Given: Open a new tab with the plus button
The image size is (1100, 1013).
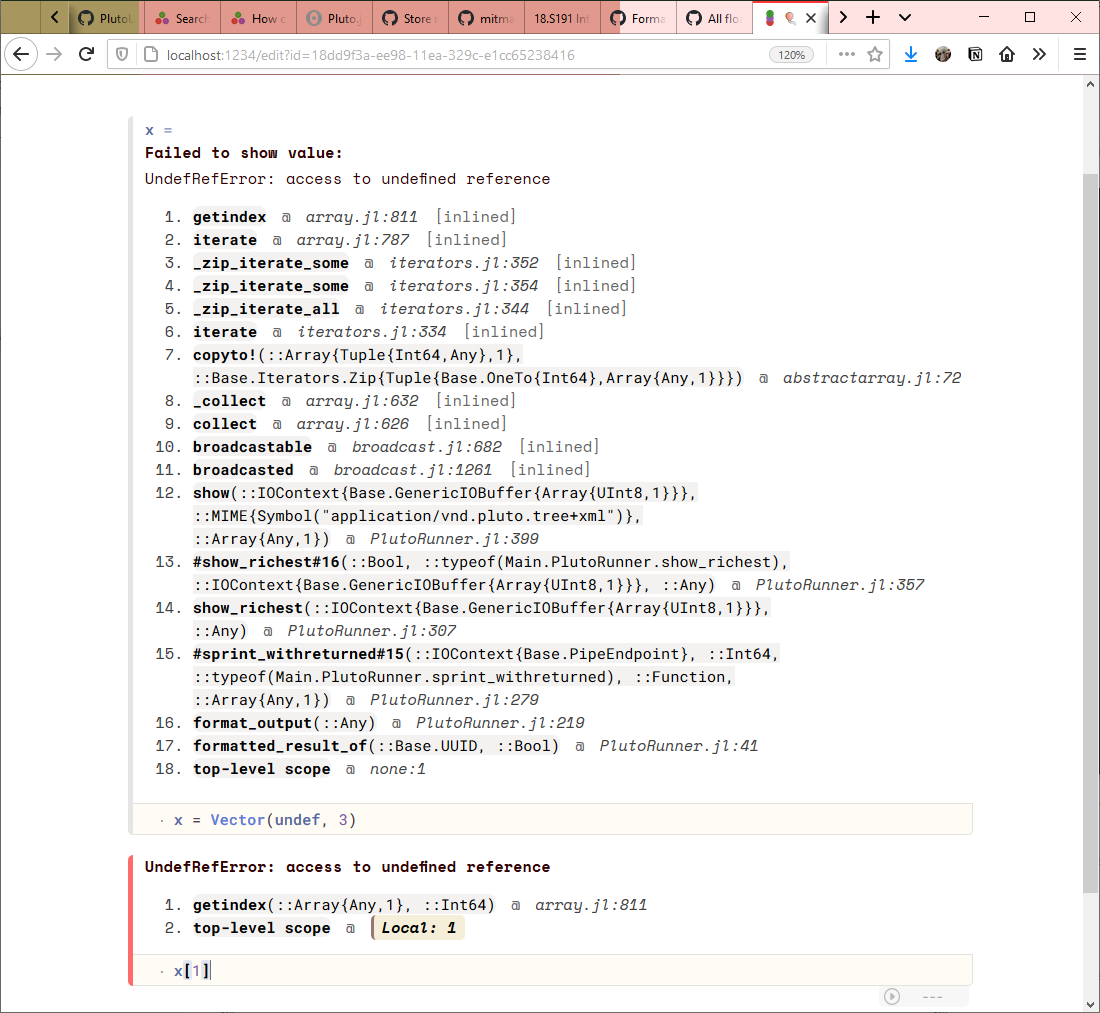Looking at the screenshot, I should point(873,18).
